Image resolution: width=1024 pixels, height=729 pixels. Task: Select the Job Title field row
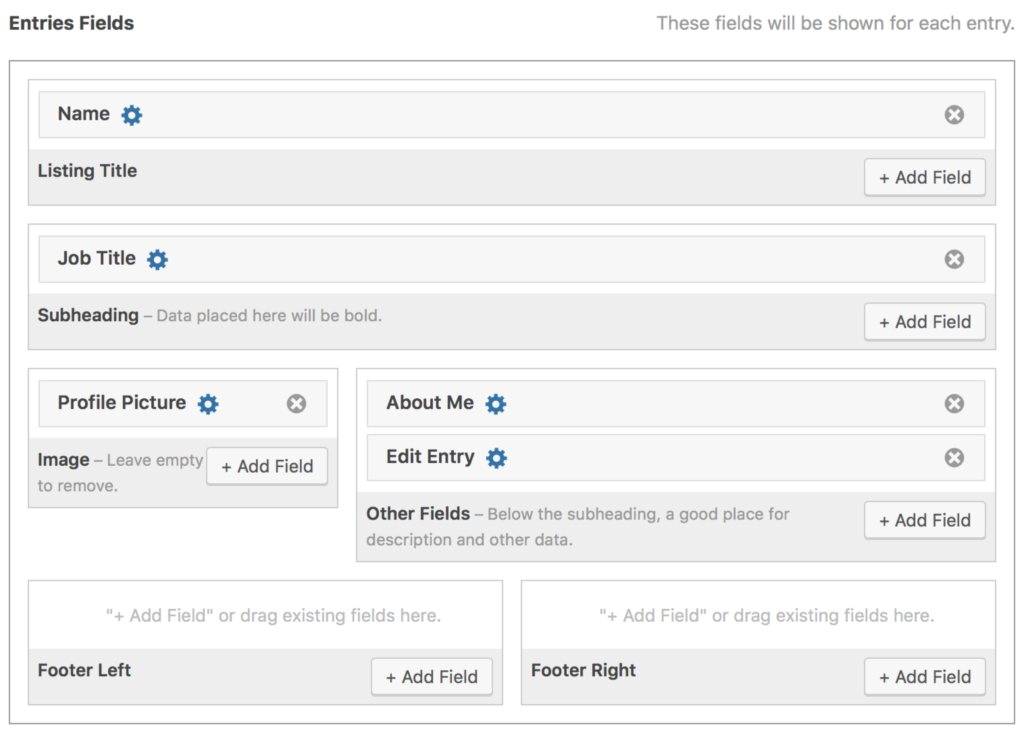tap(511, 259)
